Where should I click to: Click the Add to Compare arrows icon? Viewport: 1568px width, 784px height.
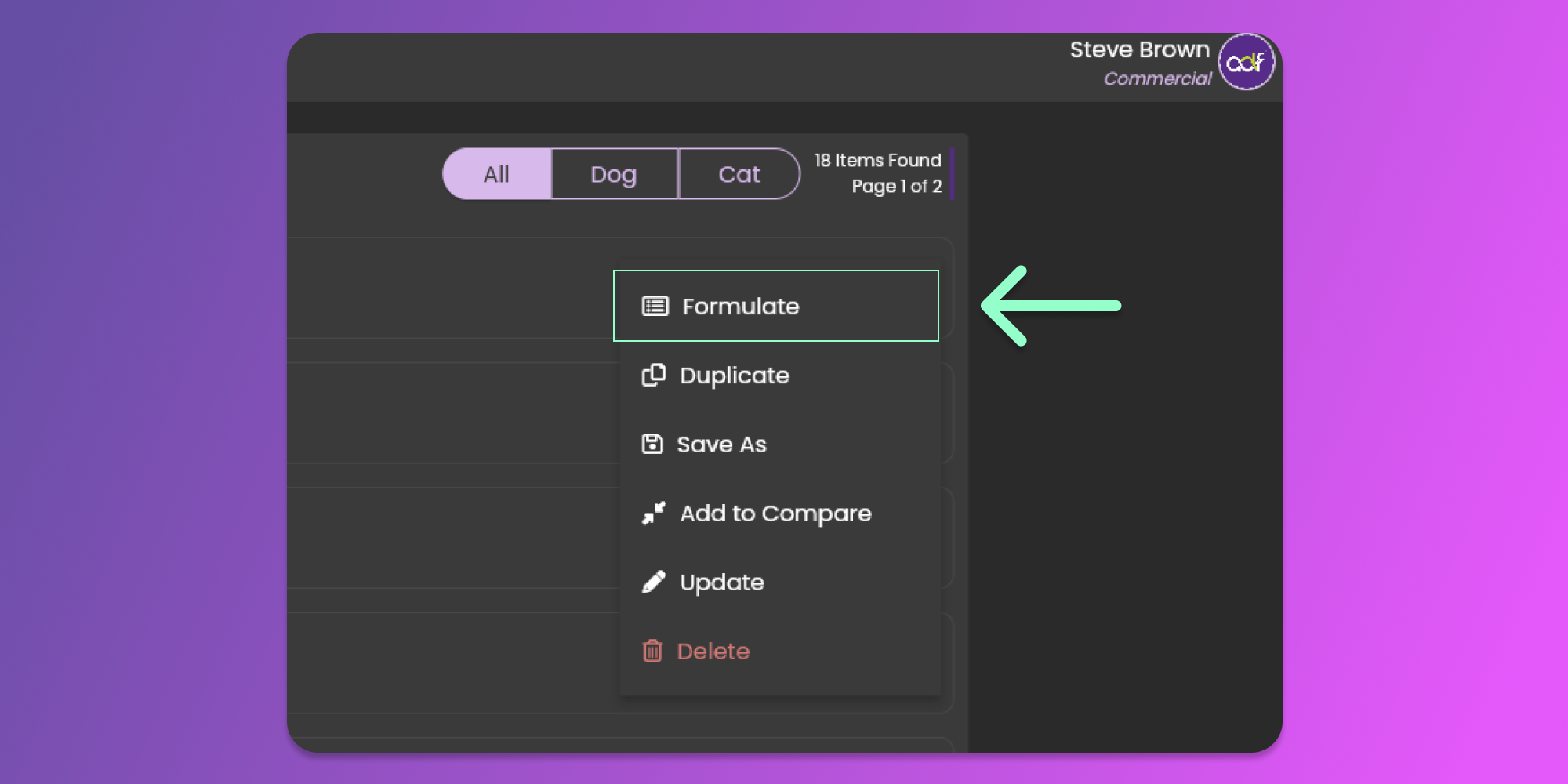[654, 514]
